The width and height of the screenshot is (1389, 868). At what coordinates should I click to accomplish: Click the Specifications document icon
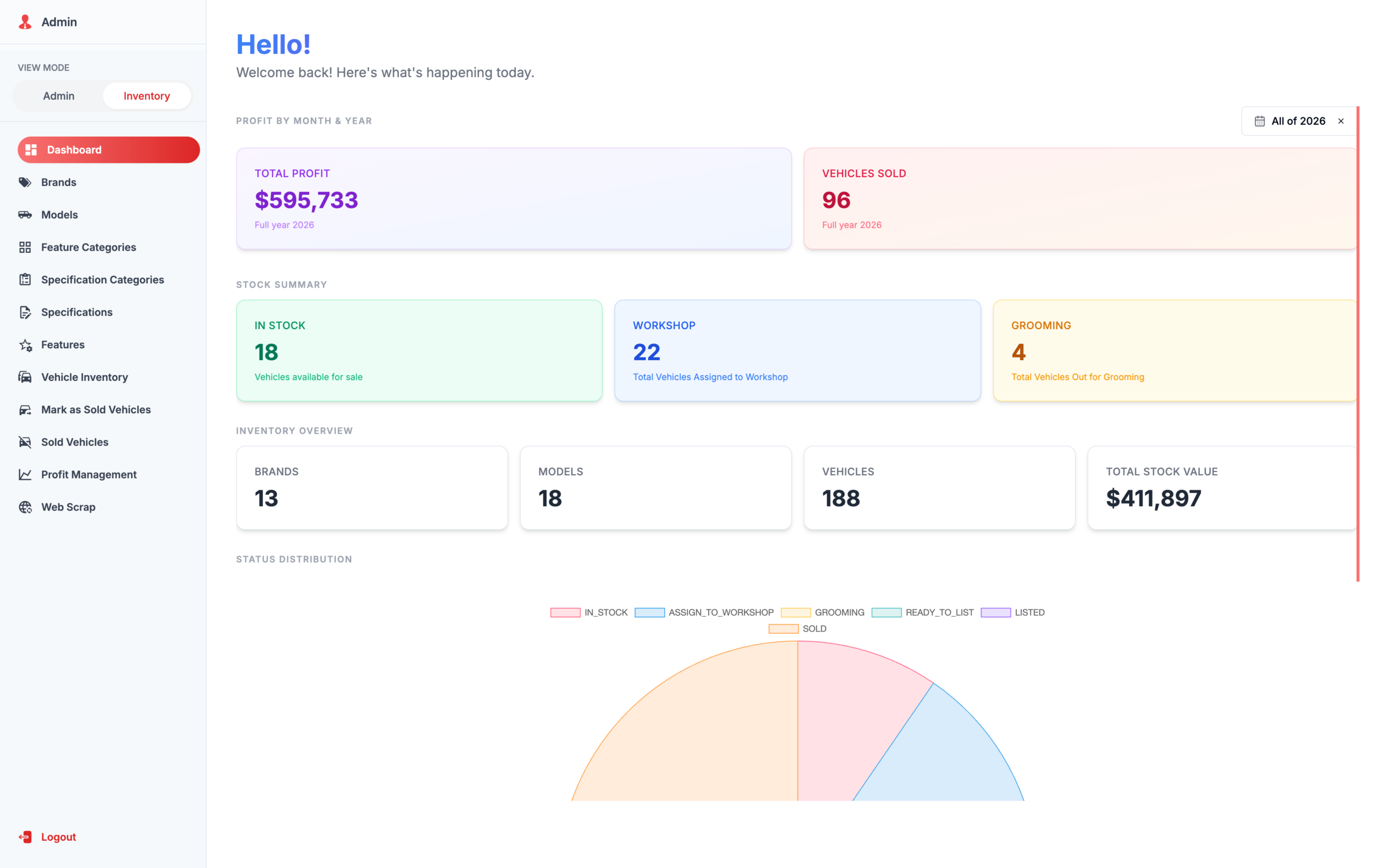pos(24,312)
